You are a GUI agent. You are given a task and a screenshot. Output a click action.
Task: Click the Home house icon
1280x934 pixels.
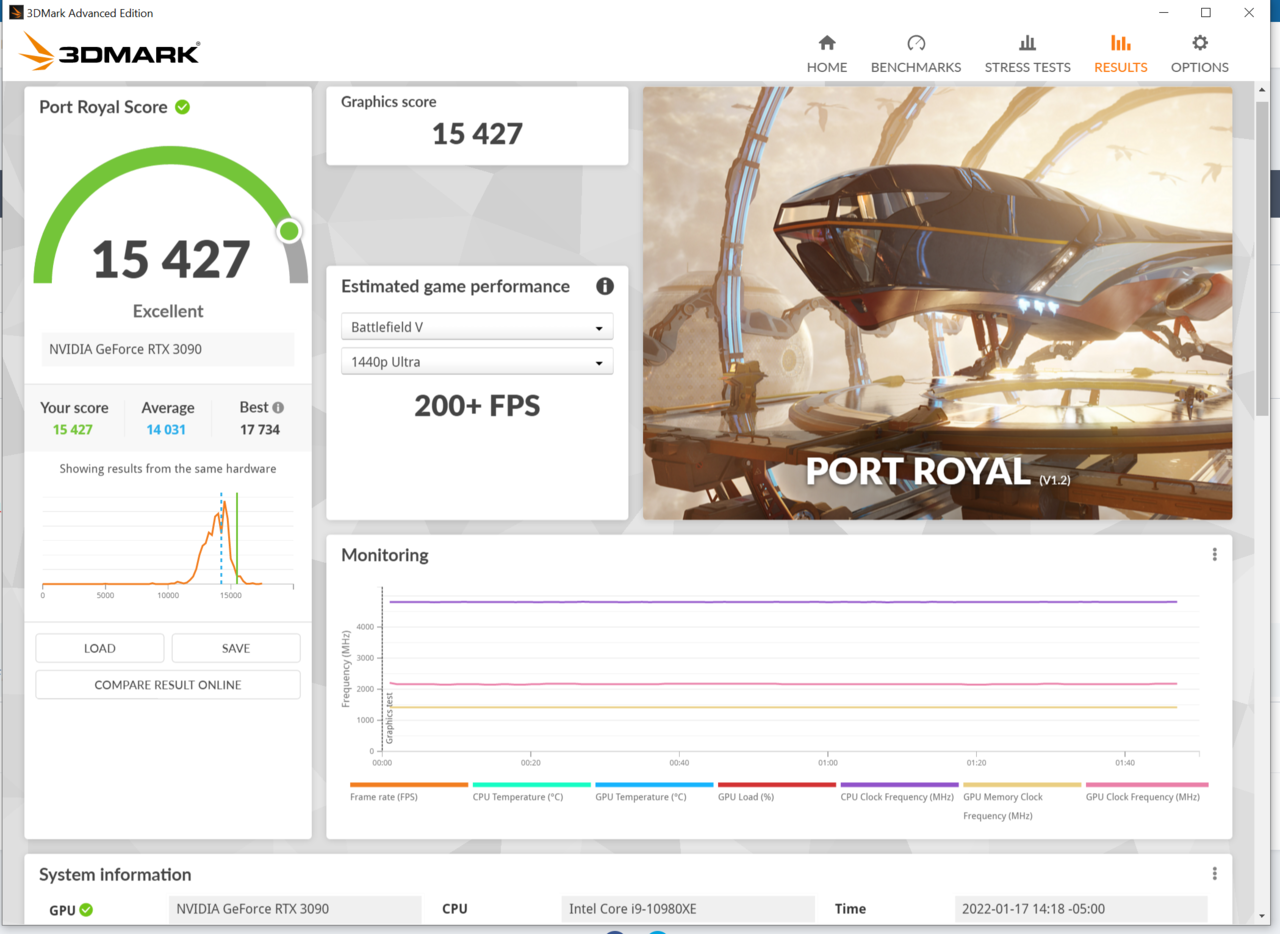tap(826, 43)
